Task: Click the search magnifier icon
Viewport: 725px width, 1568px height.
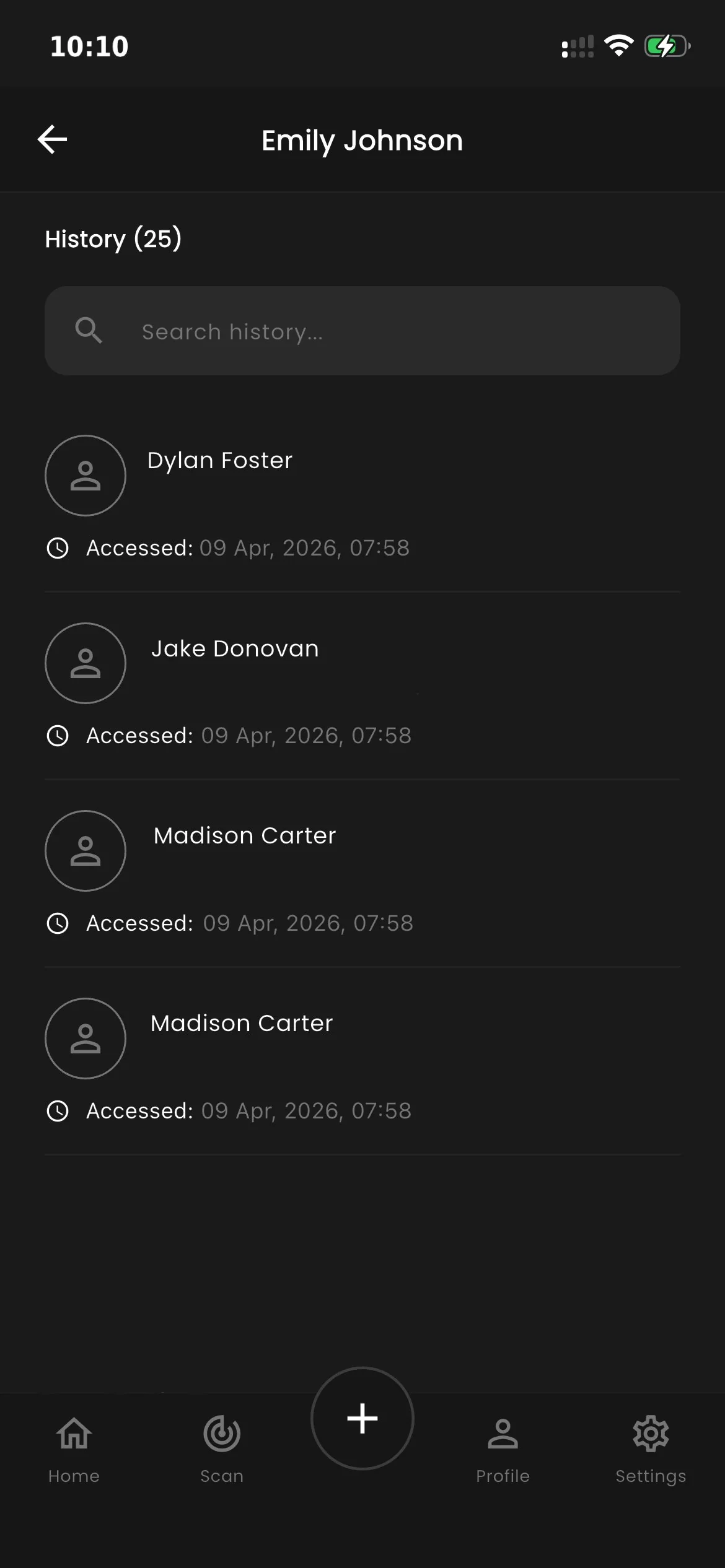Action: coord(89,331)
